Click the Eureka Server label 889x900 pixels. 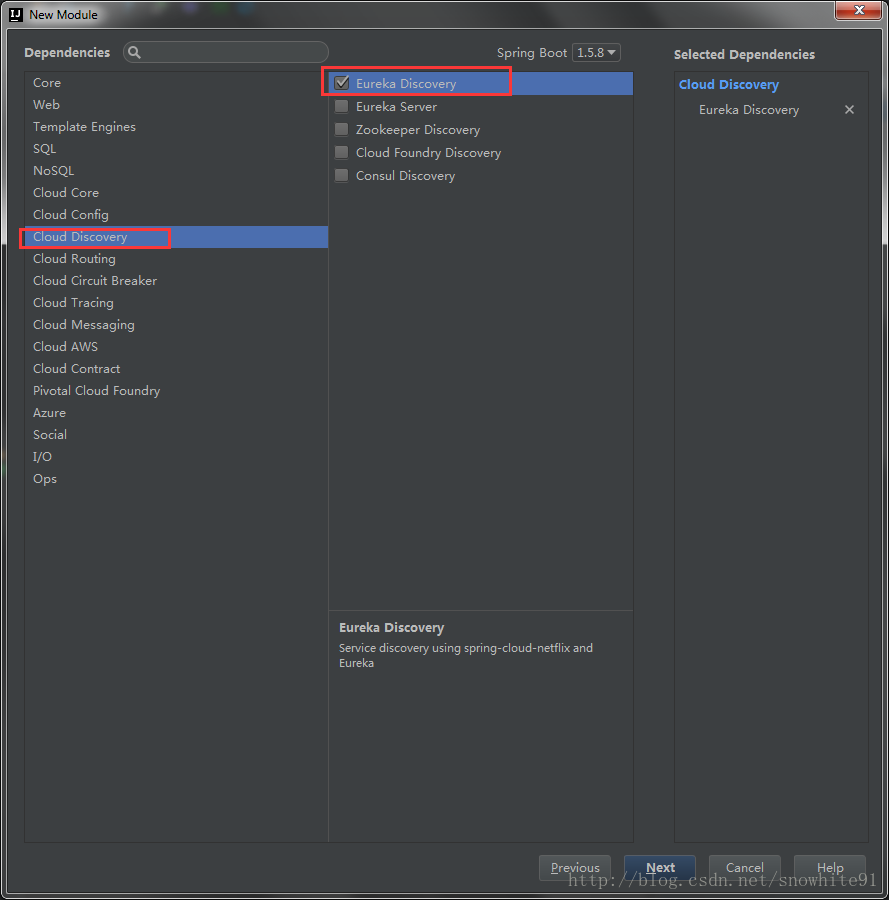pos(396,107)
